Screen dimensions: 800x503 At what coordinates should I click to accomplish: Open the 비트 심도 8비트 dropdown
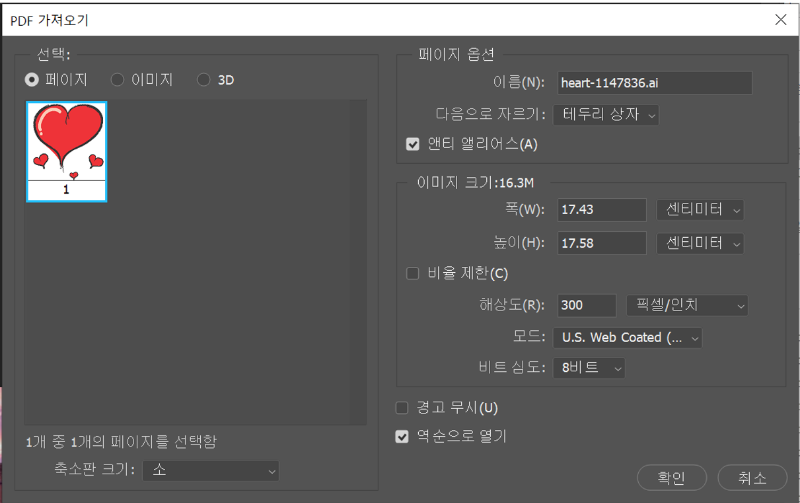tap(589, 368)
